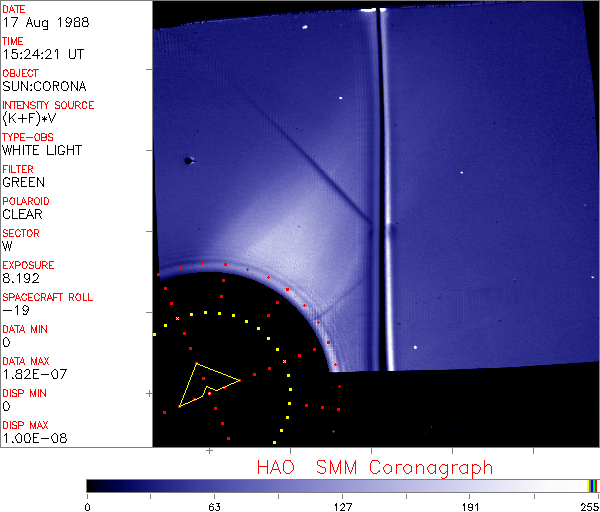Select the SUN:CORONA object value

click(44, 86)
